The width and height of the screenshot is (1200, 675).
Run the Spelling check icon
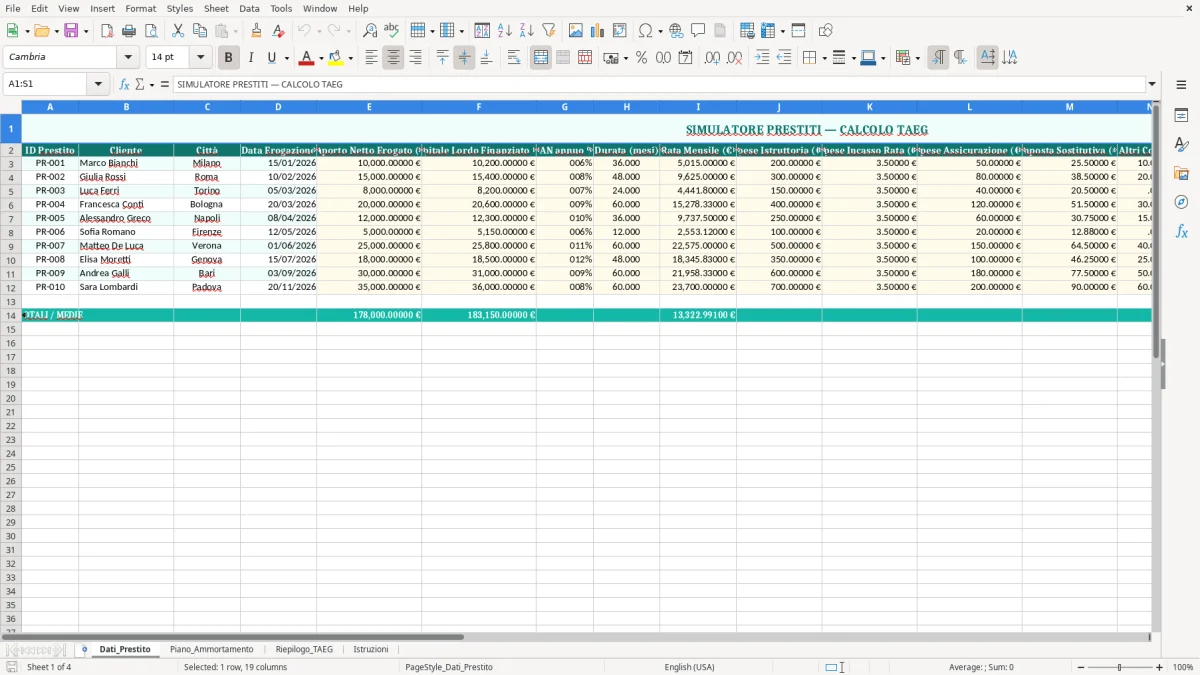(x=392, y=31)
